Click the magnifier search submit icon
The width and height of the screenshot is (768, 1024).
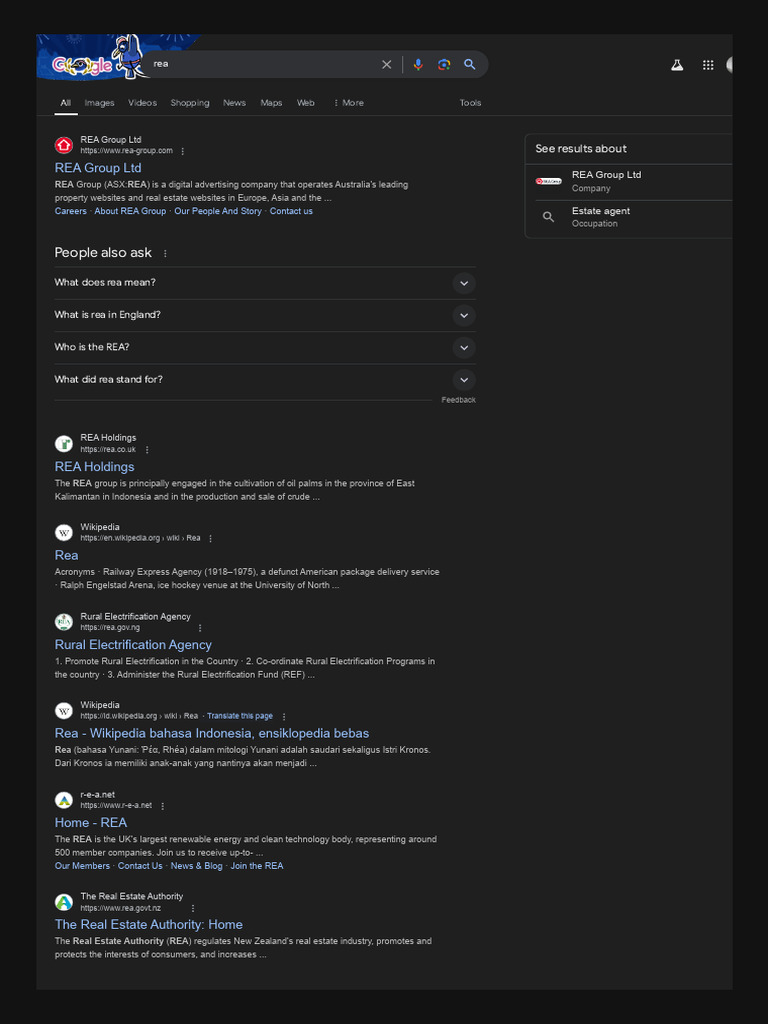point(469,65)
